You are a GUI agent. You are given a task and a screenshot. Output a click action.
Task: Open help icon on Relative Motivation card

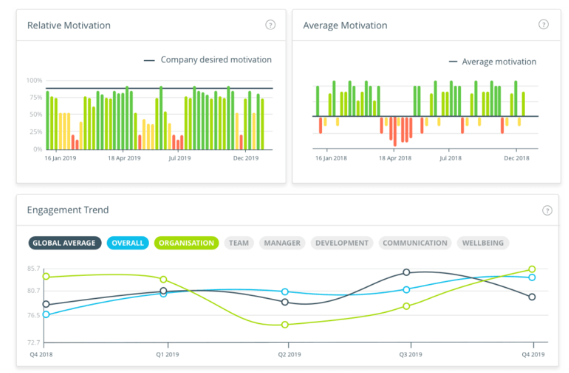coord(270,25)
